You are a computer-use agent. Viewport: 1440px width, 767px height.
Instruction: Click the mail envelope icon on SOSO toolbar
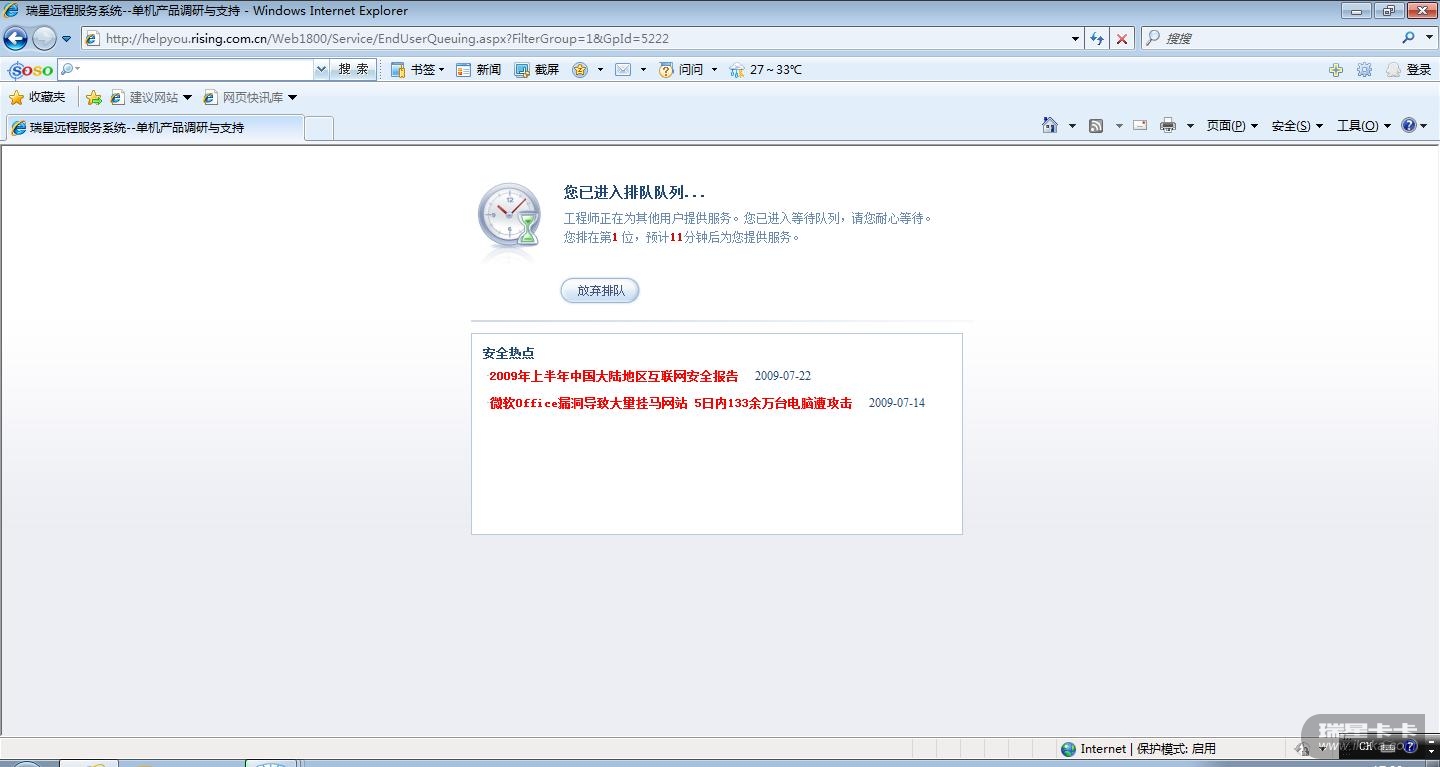coord(623,70)
